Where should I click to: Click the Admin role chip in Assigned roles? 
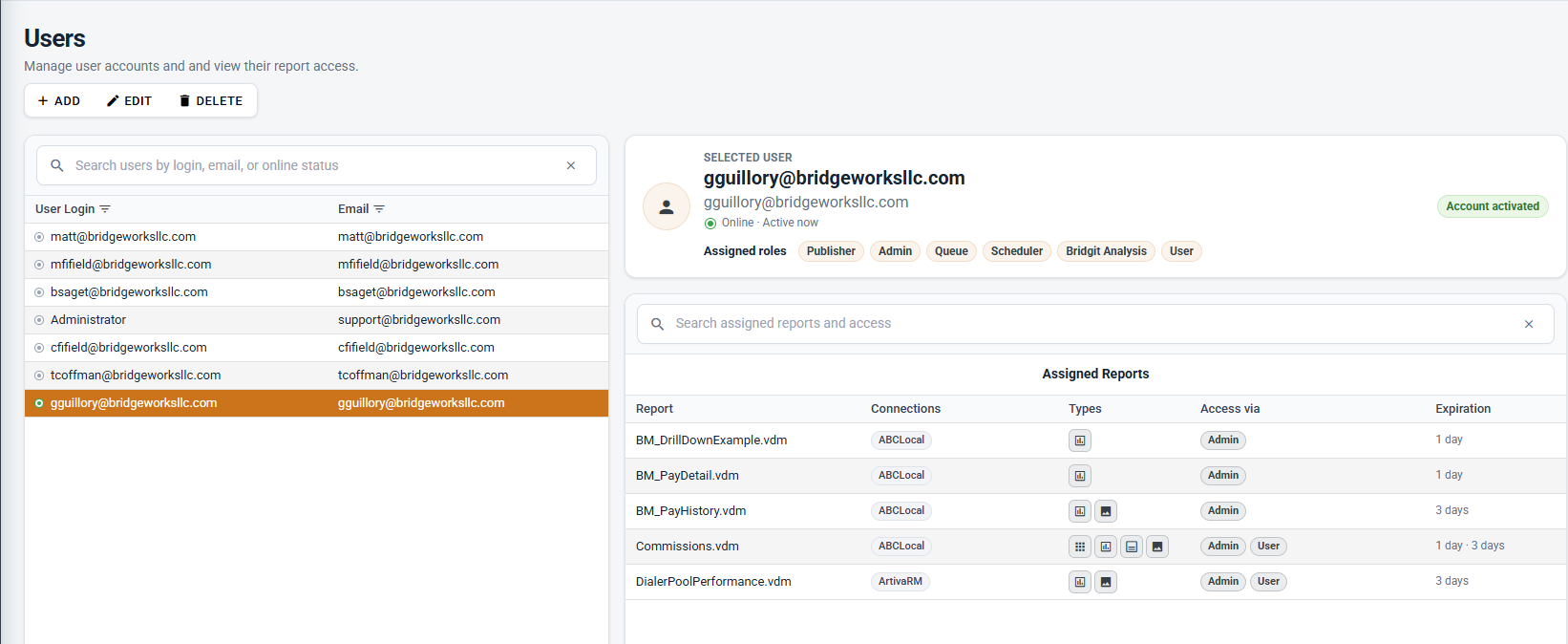895,251
